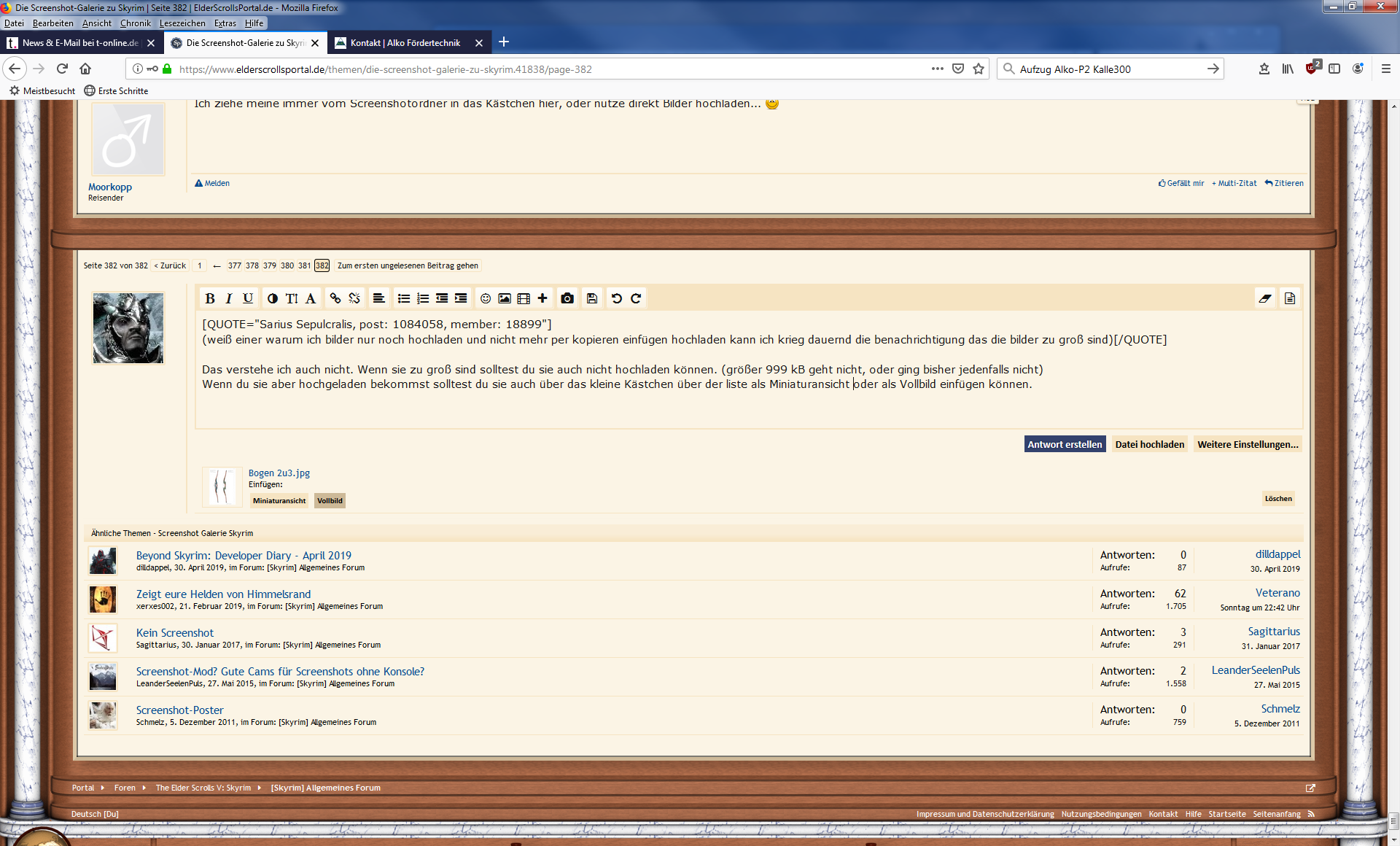Open the text alignment dropdown
The width and height of the screenshot is (1400, 846).
pos(378,298)
